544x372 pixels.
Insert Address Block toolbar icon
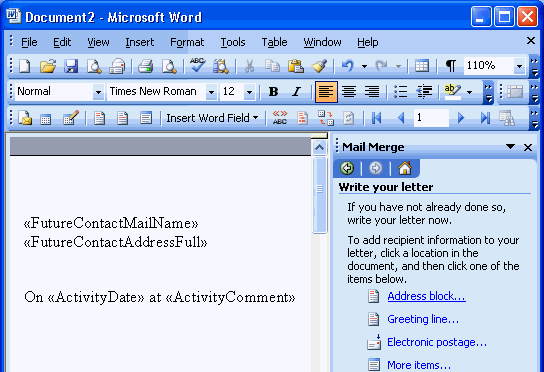click(x=100, y=118)
